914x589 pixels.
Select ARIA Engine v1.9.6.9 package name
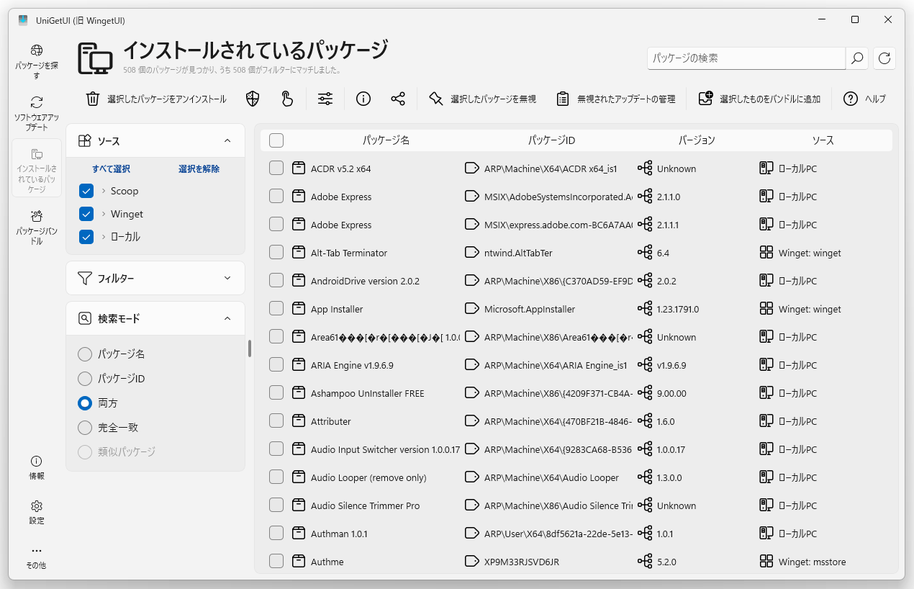click(x=352, y=365)
